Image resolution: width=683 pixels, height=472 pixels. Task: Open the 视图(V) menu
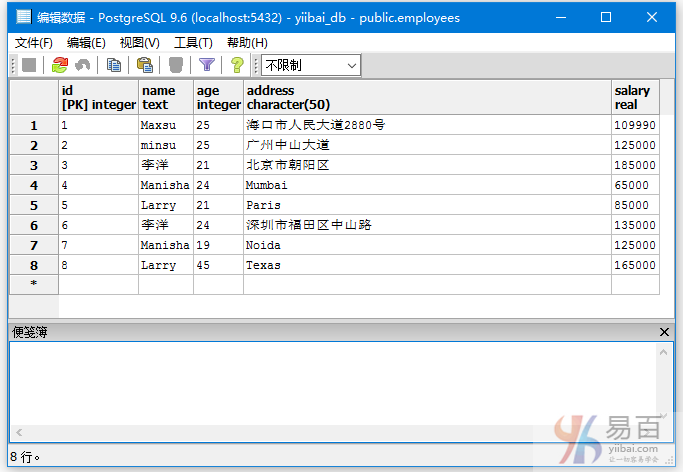tap(139, 42)
